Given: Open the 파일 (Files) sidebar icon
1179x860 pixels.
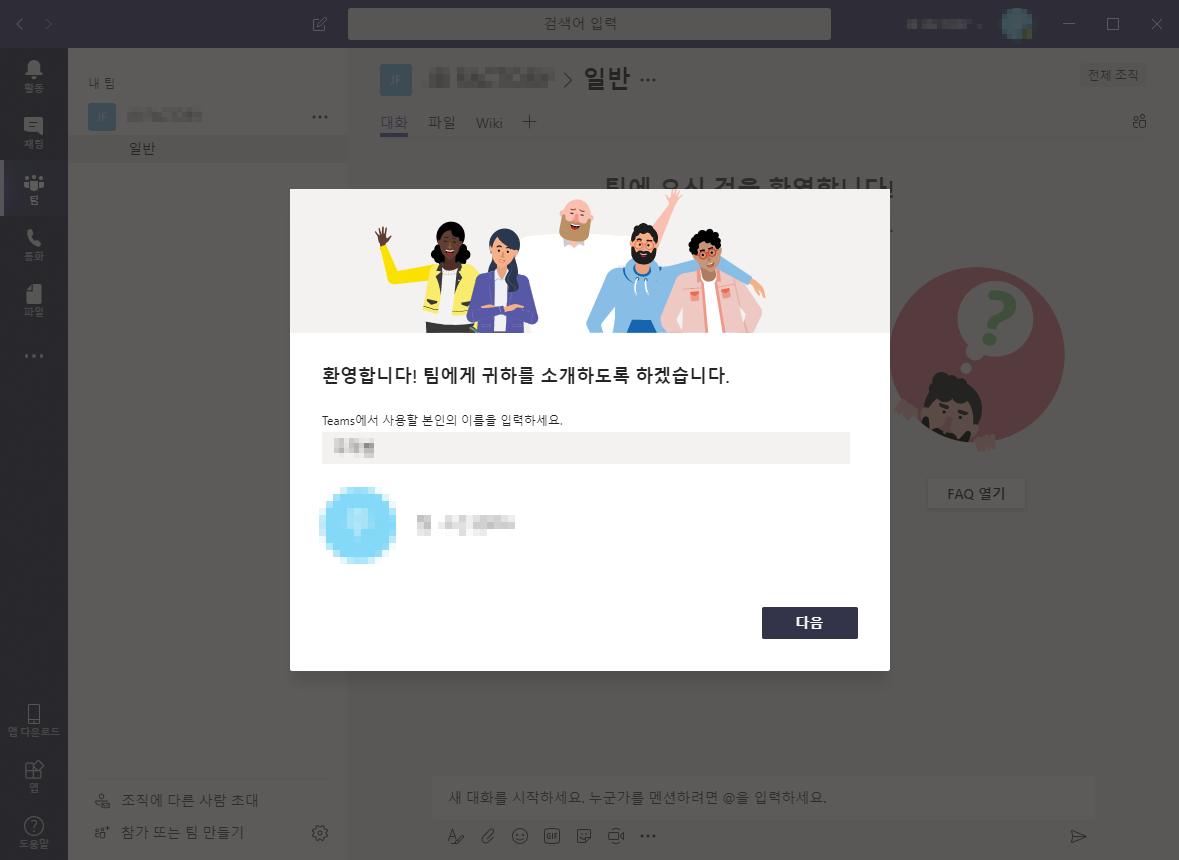Looking at the screenshot, I should (x=34, y=300).
